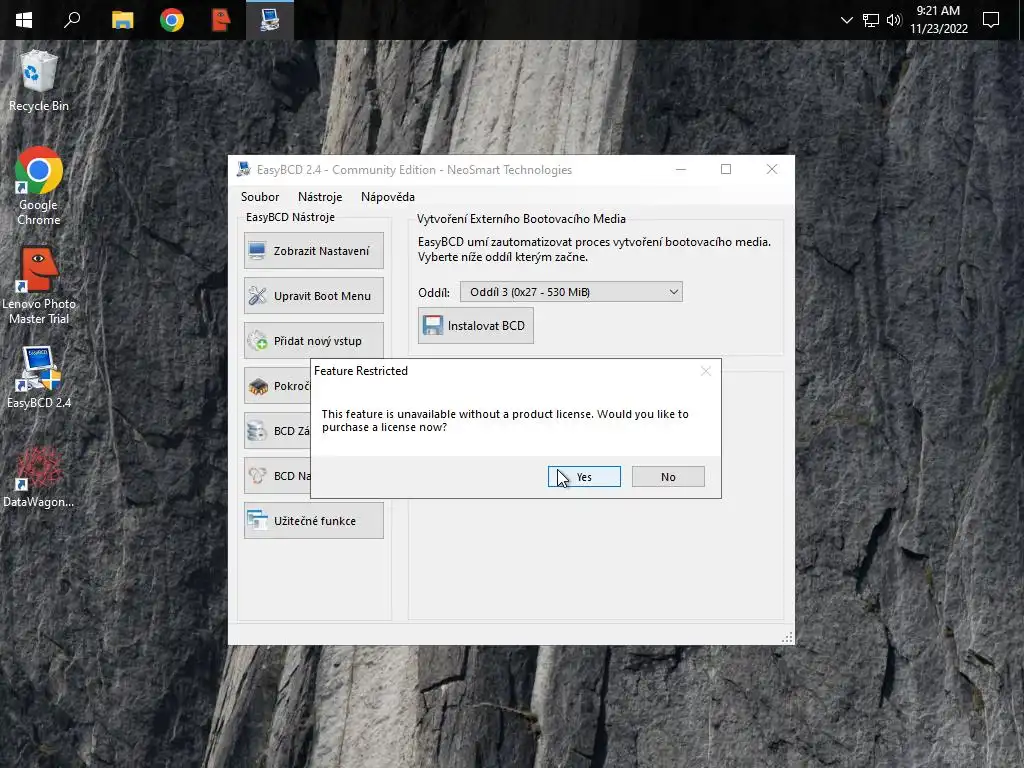Click chip icon on Pokročilé button

[x=258, y=386]
